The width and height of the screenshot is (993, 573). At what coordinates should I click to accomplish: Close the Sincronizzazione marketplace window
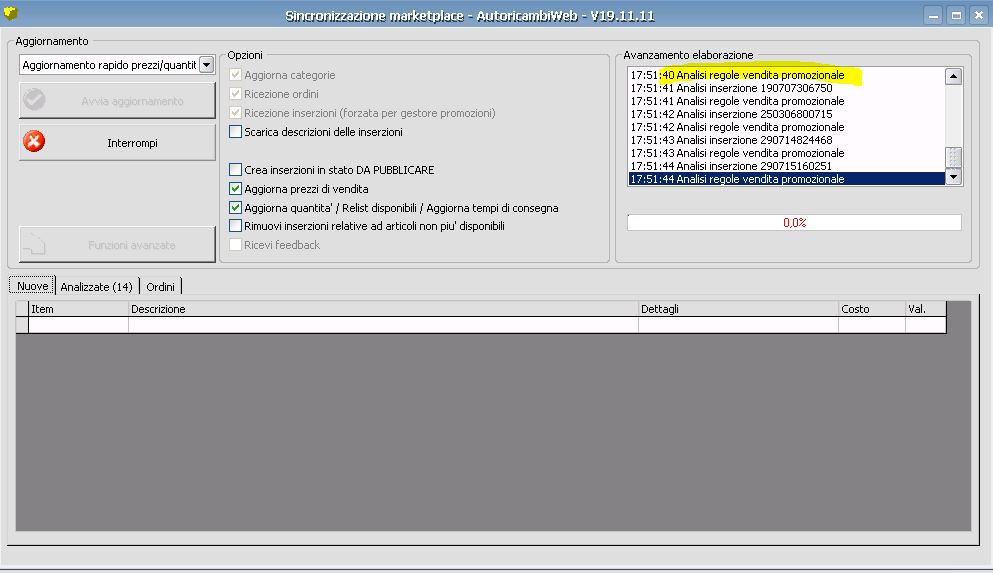coord(979,15)
